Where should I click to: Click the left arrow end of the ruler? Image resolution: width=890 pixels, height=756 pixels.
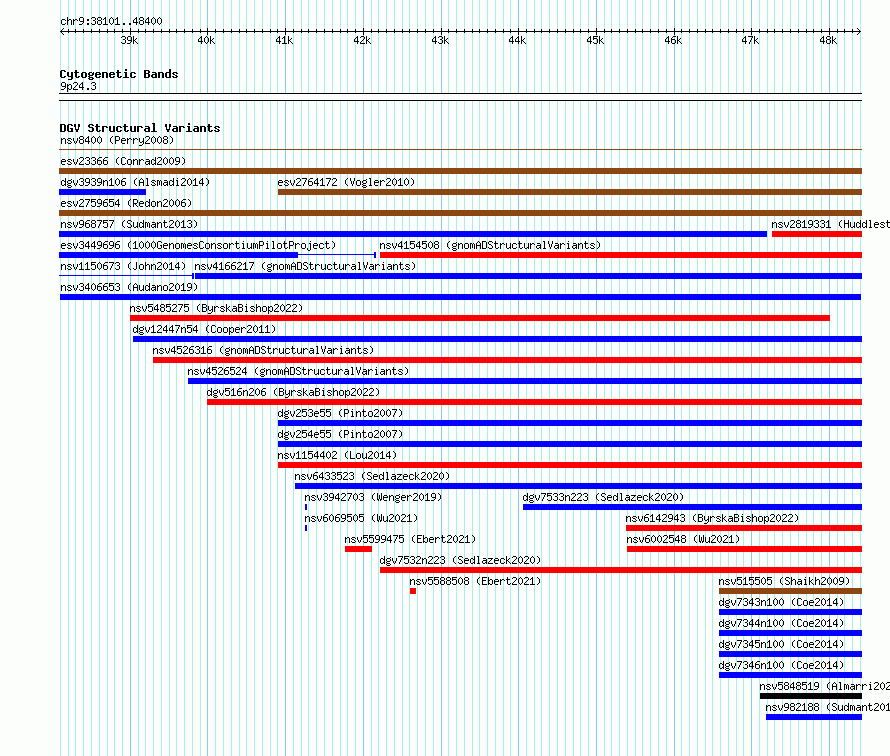pyautogui.click(x=62, y=31)
